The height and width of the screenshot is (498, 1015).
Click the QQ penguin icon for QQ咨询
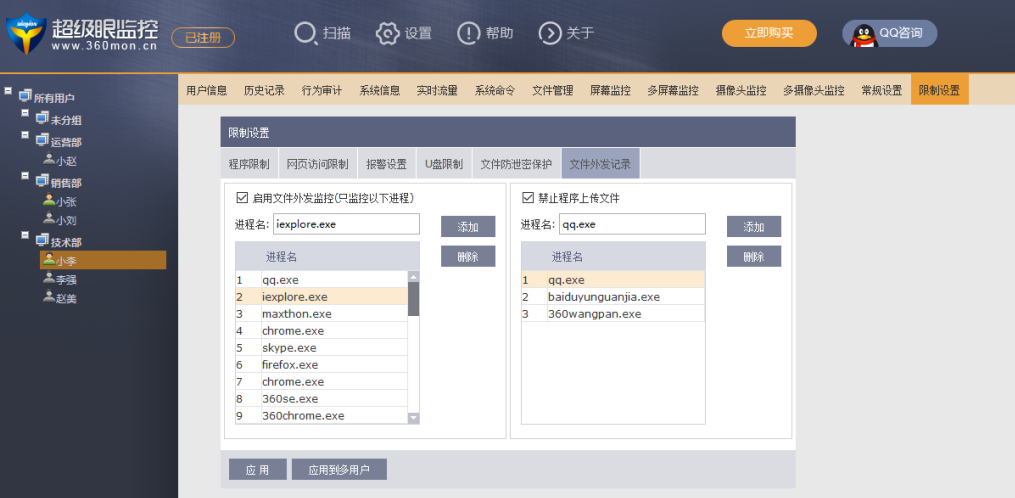point(862,34)
